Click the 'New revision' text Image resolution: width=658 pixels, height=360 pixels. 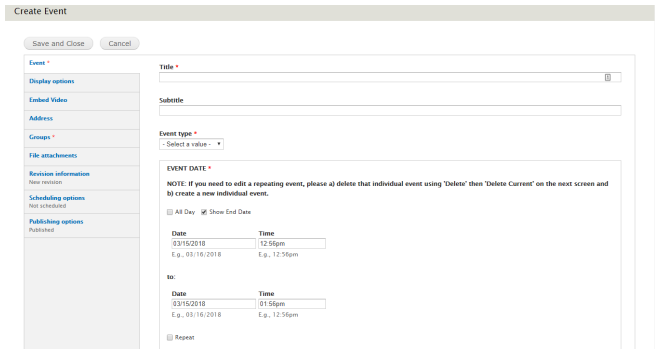(45, 183)
